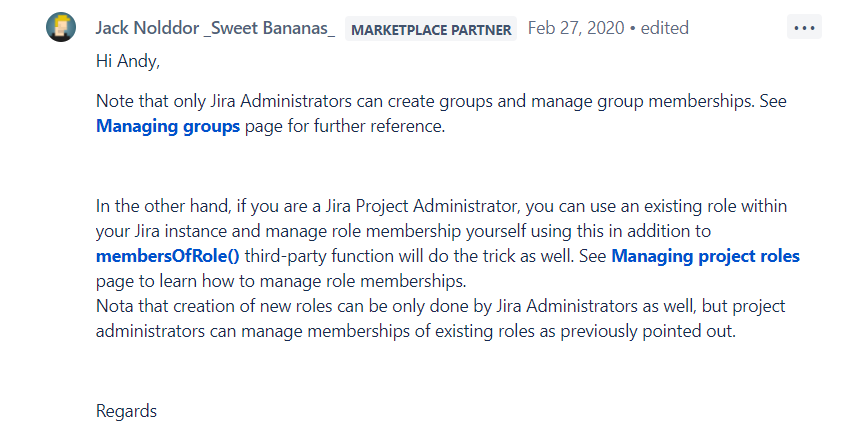This screenshot has width=861, height=435.
Task: Open the Managing groups link
Action: [x=168, y=126]
